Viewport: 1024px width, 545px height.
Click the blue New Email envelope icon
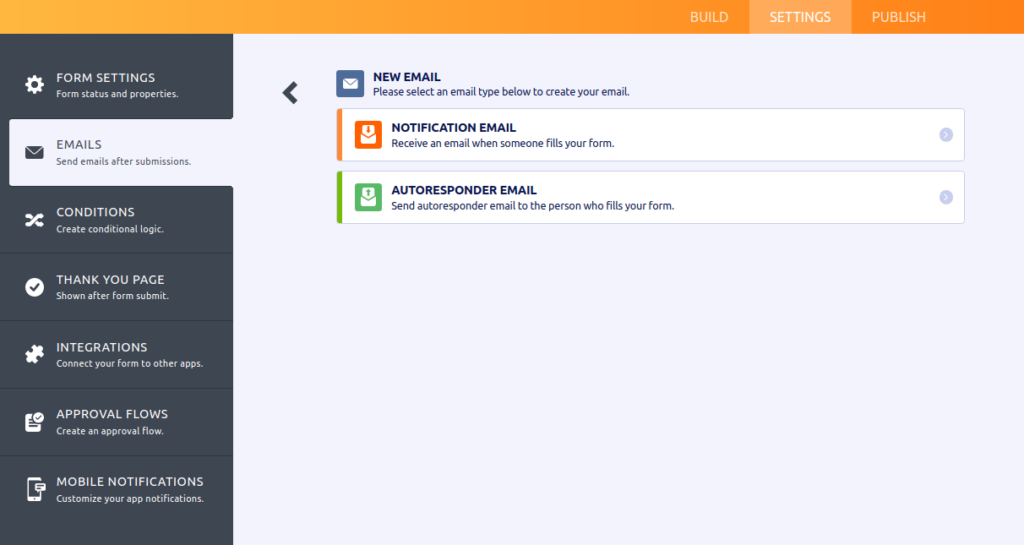(x=350, y=84)
